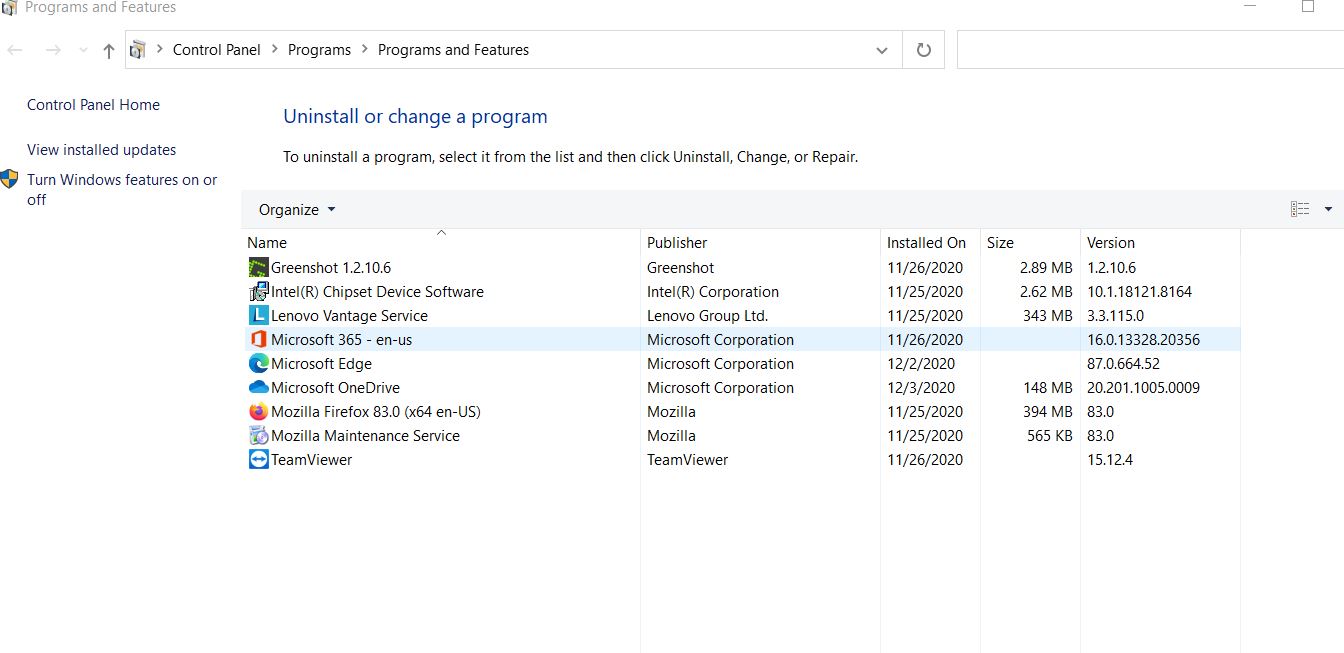Go up one level with Up arrow
Image resolution: width=1344 pixels, height=653 pixels.
pyautogui.click(x=109, y=50)
